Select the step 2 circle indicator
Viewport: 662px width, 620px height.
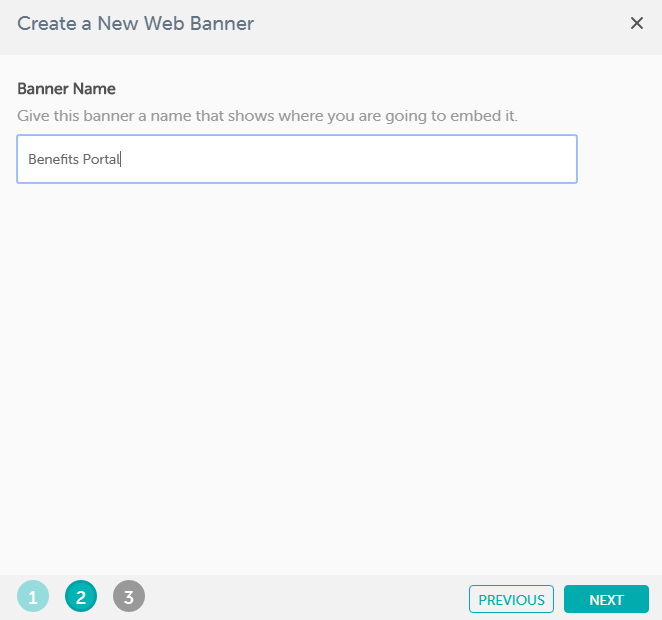81,598
